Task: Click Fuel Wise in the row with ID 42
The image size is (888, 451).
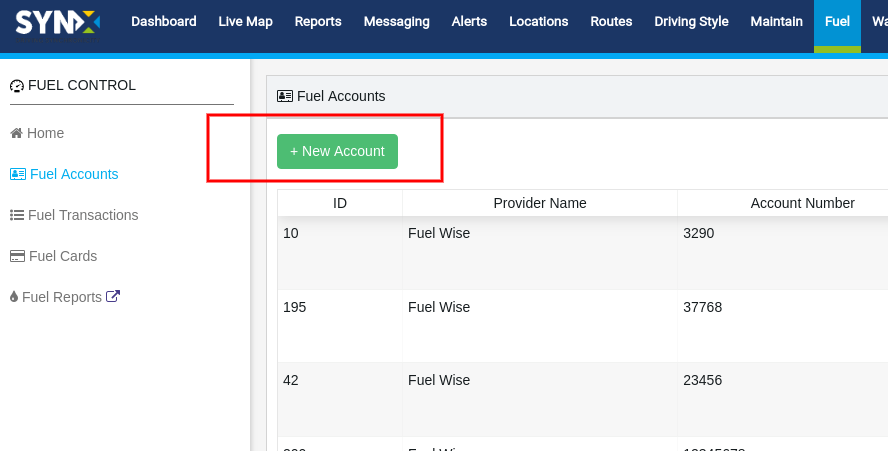Action: click(x=439, y=380)
